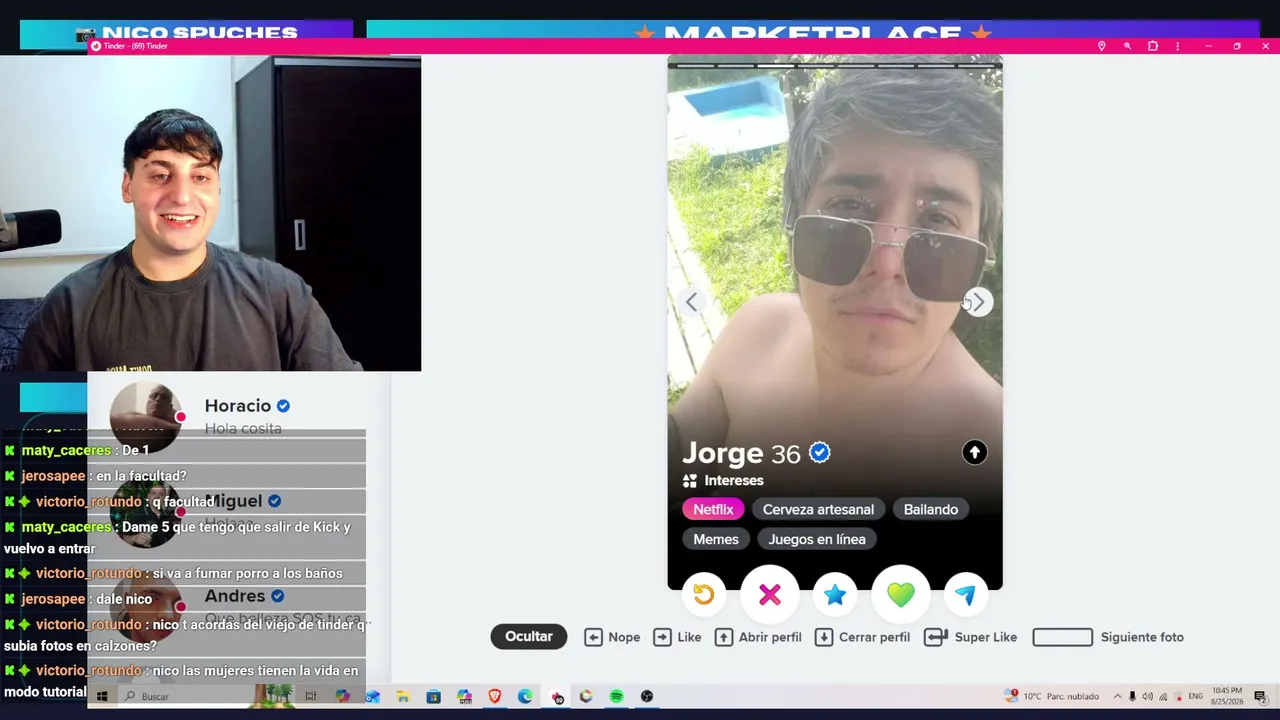The height and width of the screenshot is (720, 1280).
Task: Select the Netflix interest tag
Action: 713,509
